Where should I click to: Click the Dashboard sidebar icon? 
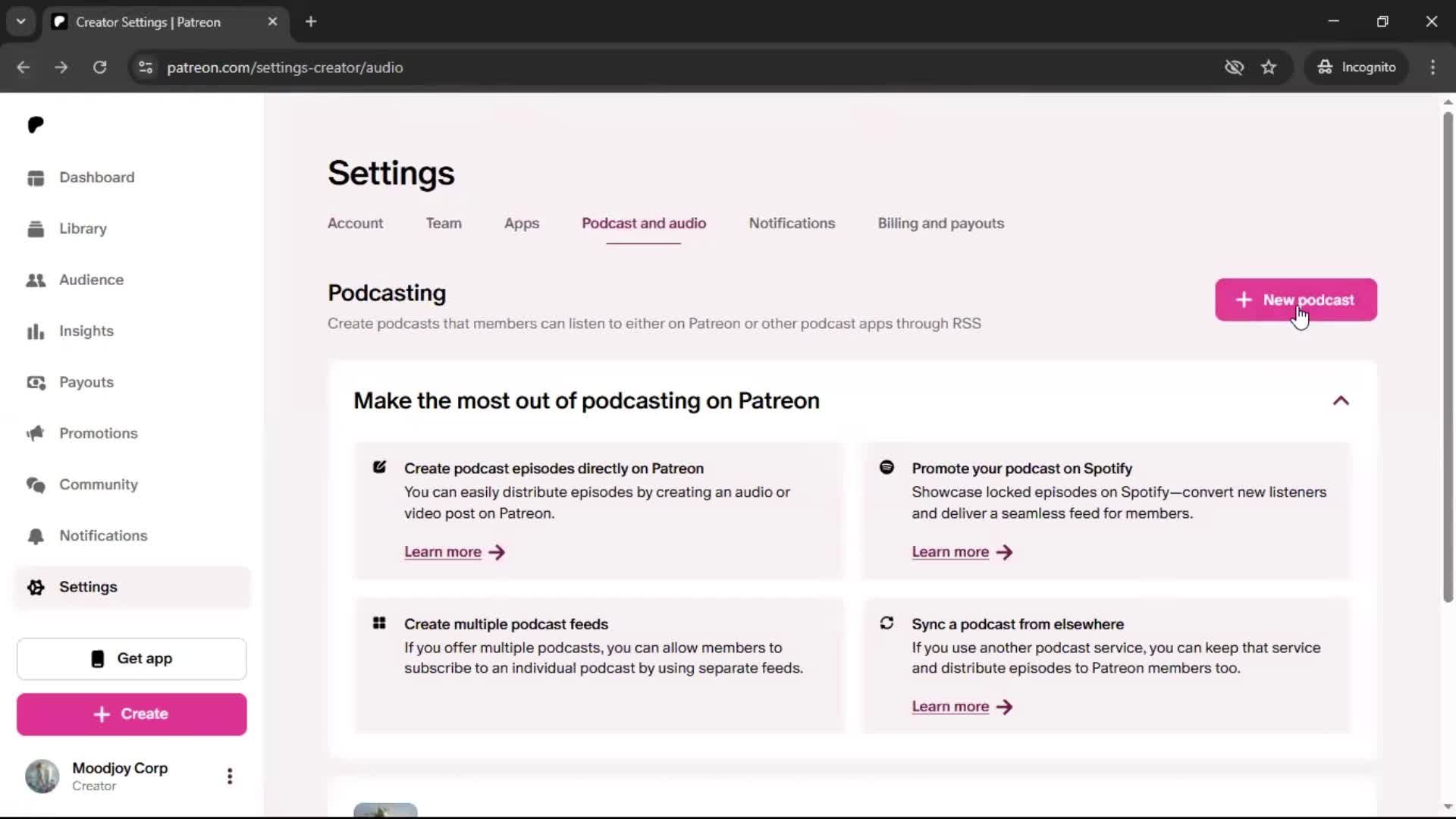[x=36, y=178]
